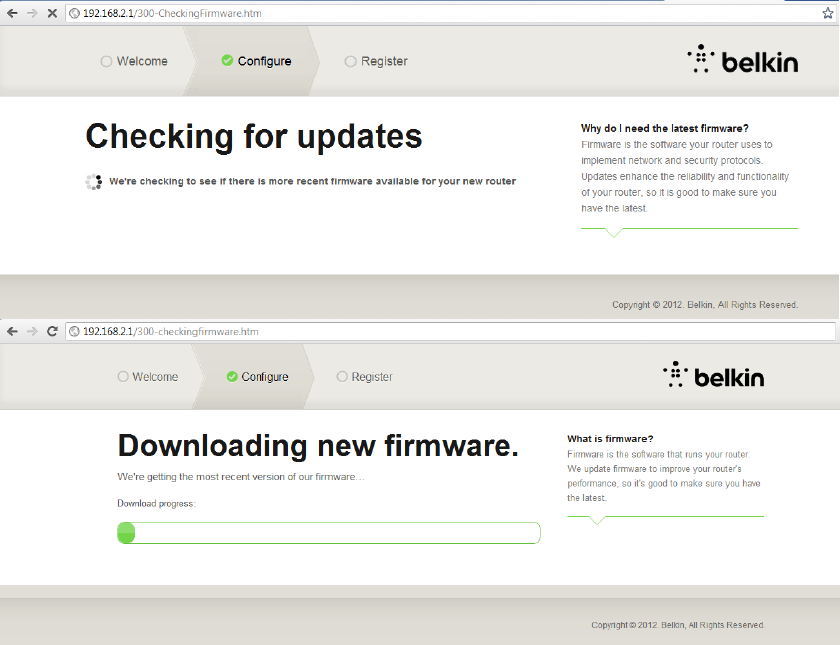
Task: Click the forward arrow in the top browser
Action: tap(32, 13)
